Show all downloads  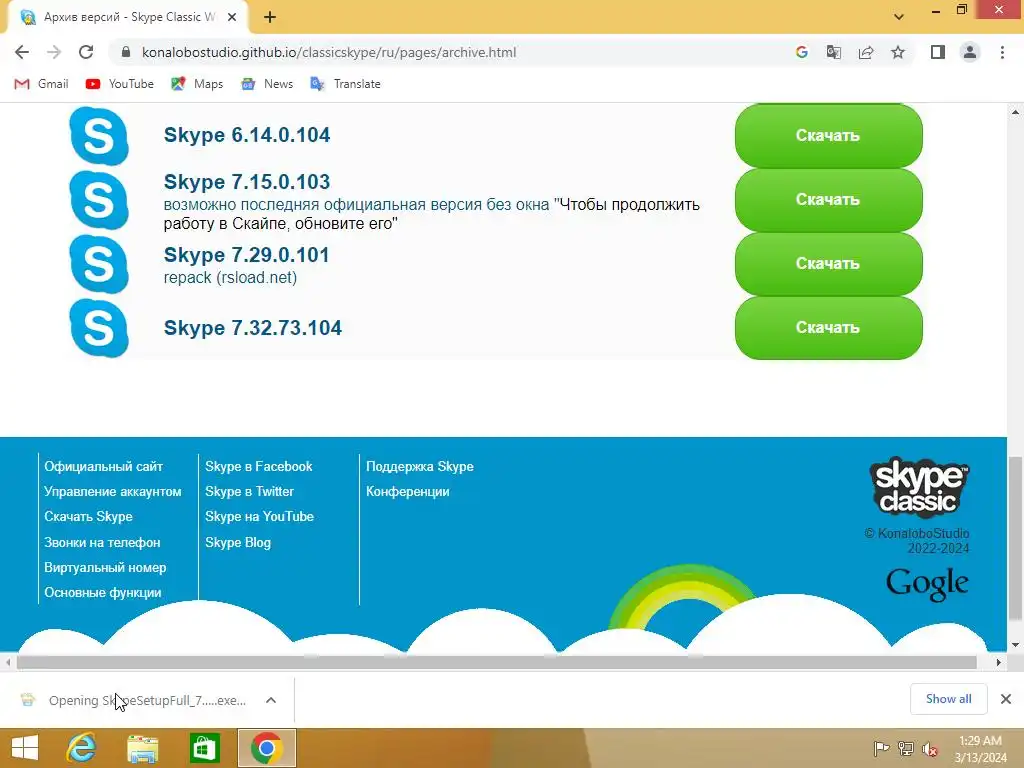tap(948, 699)
